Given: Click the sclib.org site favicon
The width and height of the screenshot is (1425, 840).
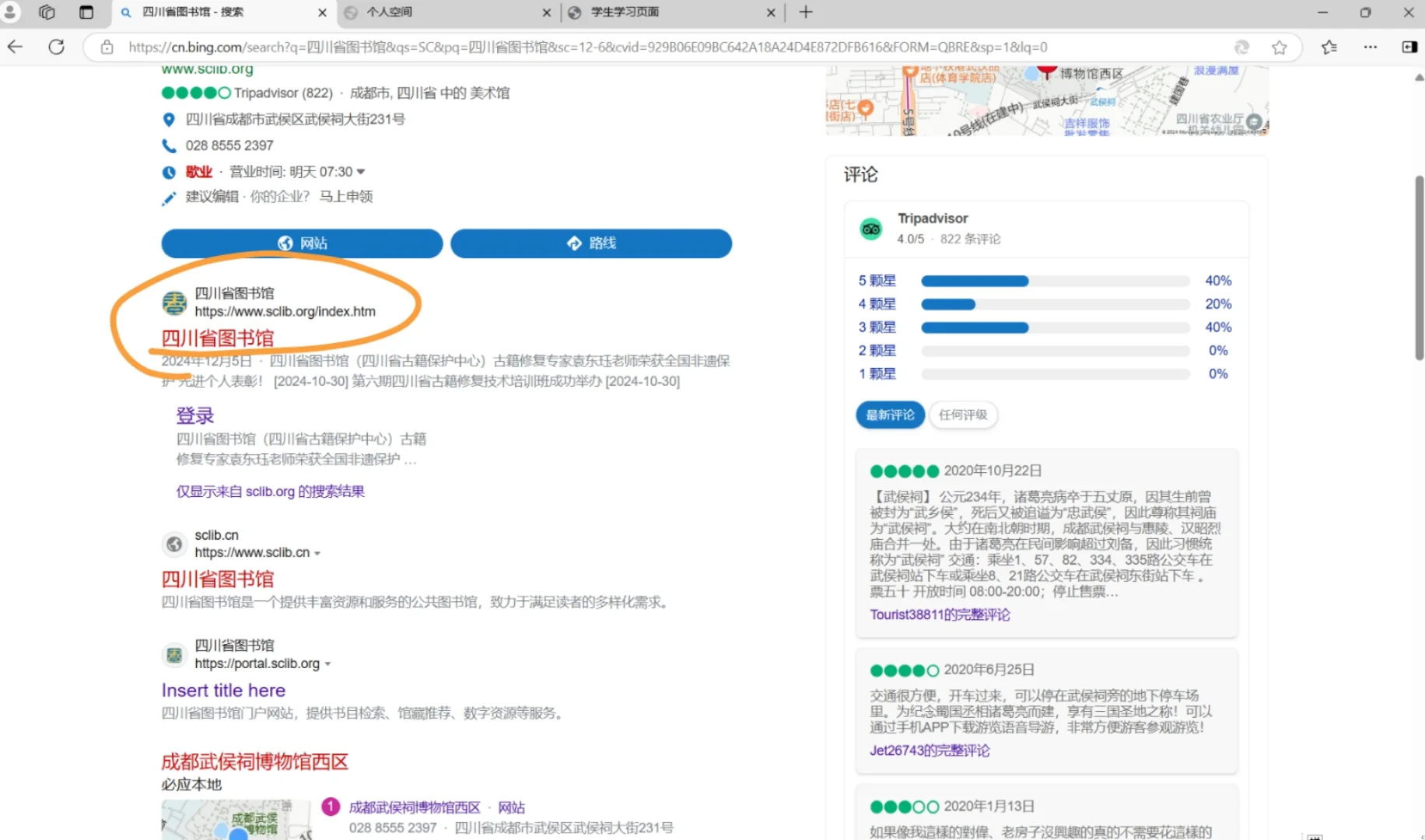Looking at the screenshot, I should point(174,303).
